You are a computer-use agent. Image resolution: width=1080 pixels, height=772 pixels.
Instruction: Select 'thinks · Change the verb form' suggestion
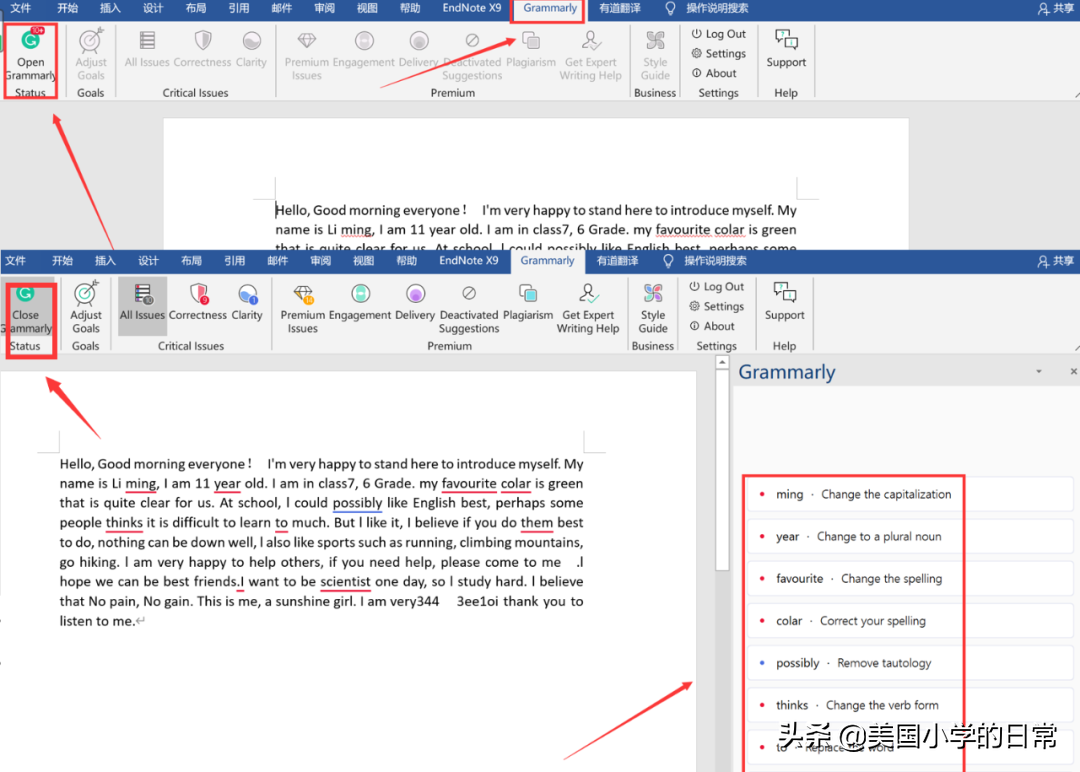[x=911, y=705]
